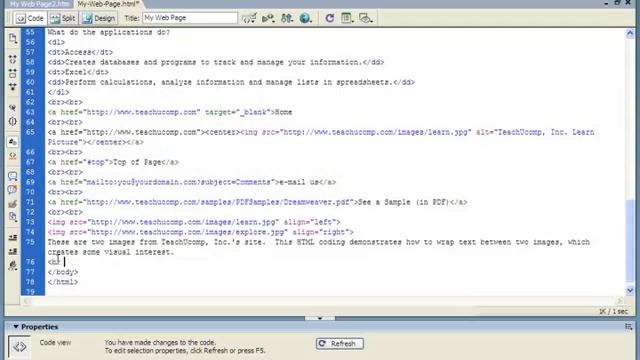The height and width of the screenshot is (360, 640).
Task: Click the target="_blank" Home link line
Action: click(x=169, y=112)
